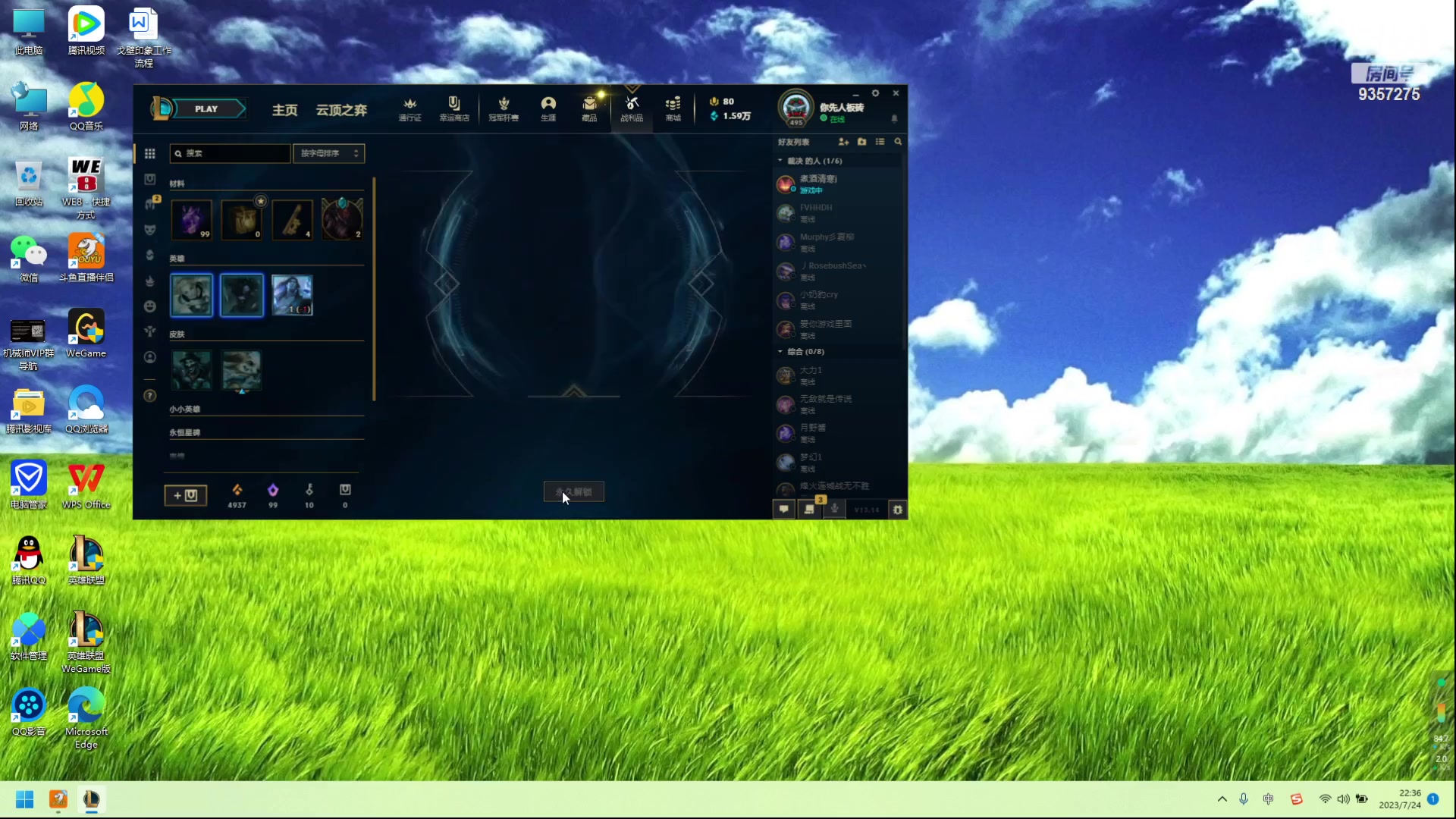Select the all-items grid filter icon
This screenshot has width=1456, height=819.
(150, 154)
